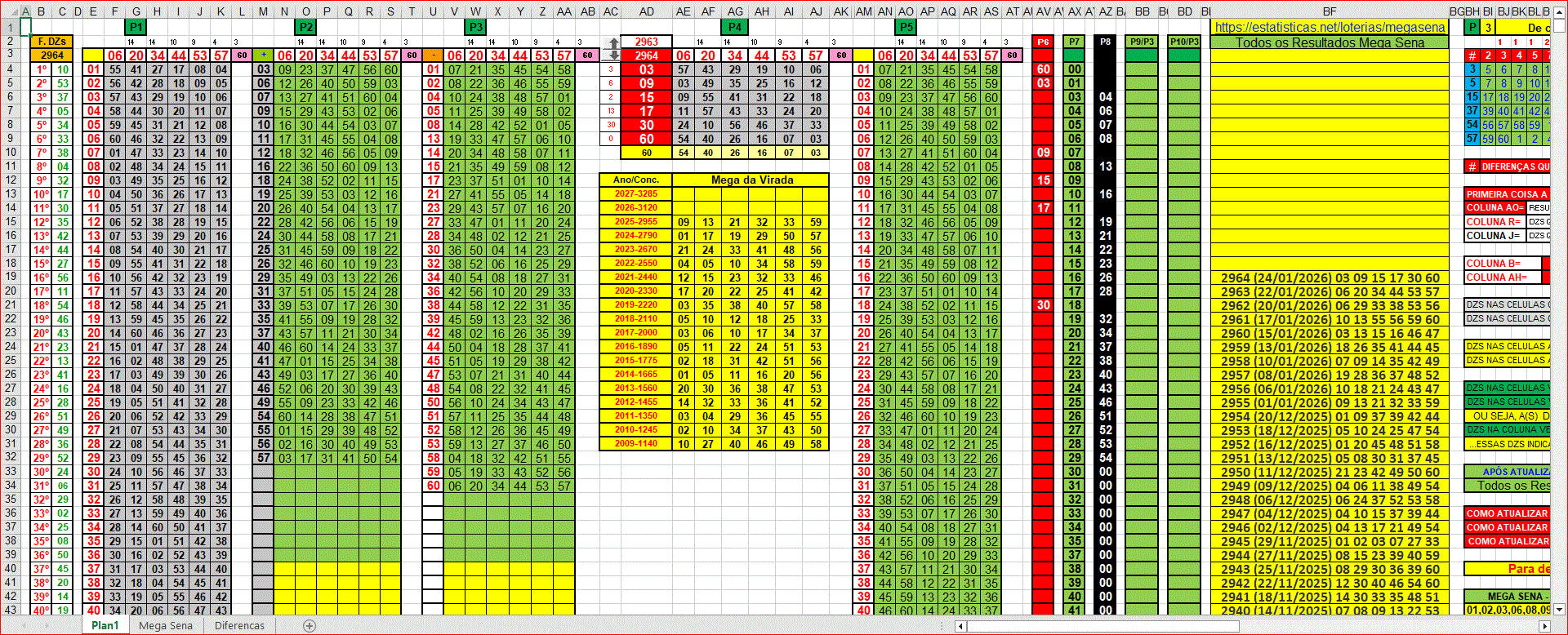Image resolution: width=1568 pixels, height=635 pixels.
Task: Click the new sheet plus icon
Action: coord(310,626)
